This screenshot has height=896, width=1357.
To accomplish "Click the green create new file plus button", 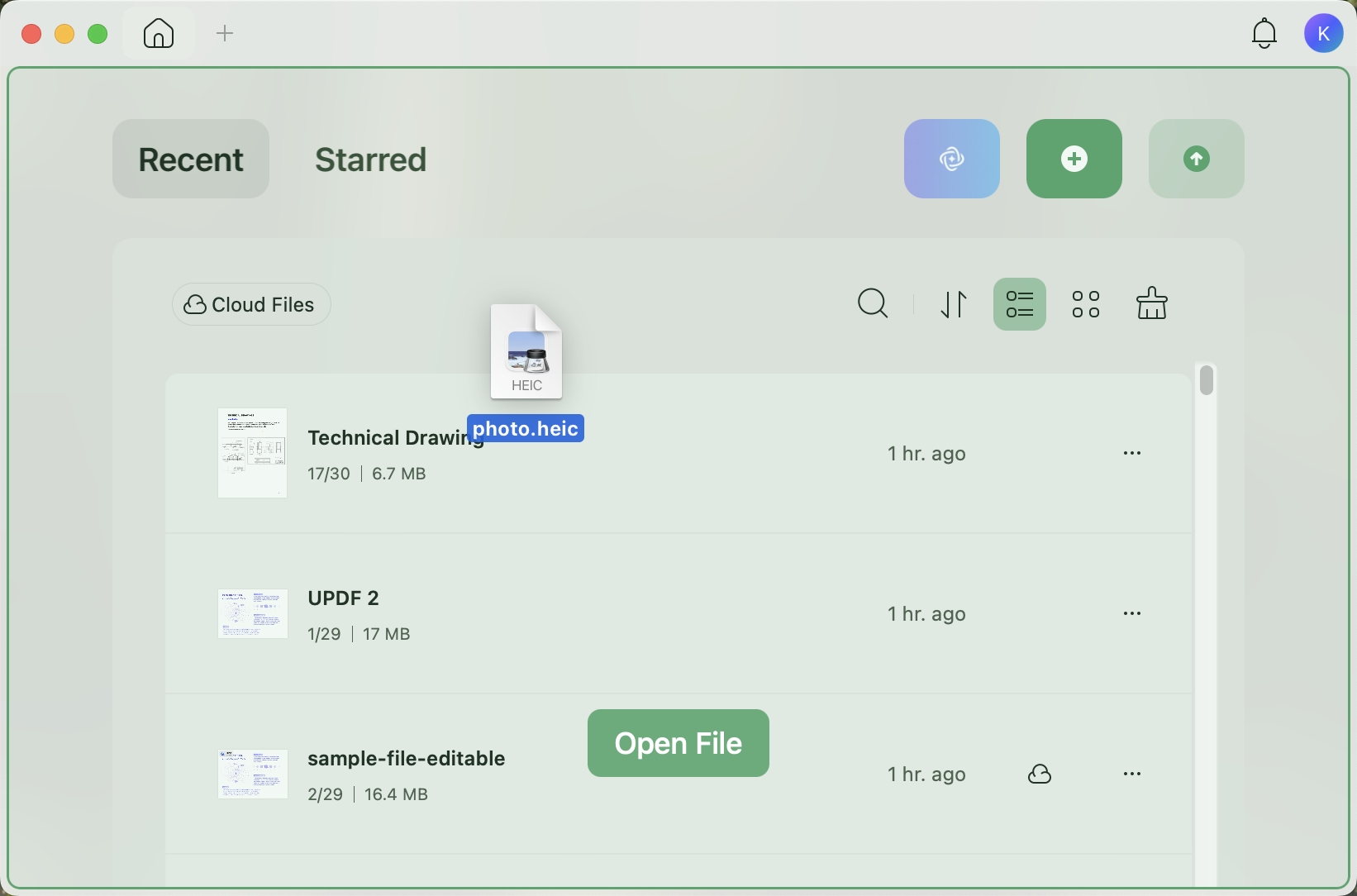I will coord(1074,159).
